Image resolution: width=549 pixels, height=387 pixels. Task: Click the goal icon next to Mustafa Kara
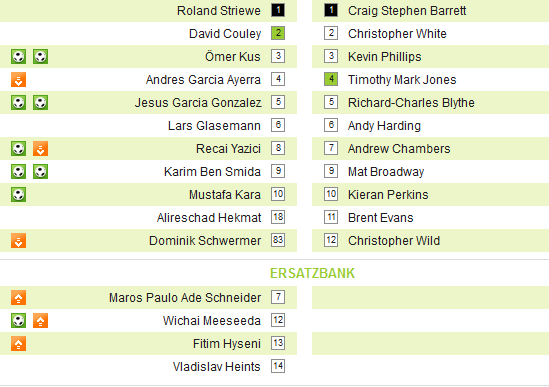pyautogui.click(x=19, y=195)
